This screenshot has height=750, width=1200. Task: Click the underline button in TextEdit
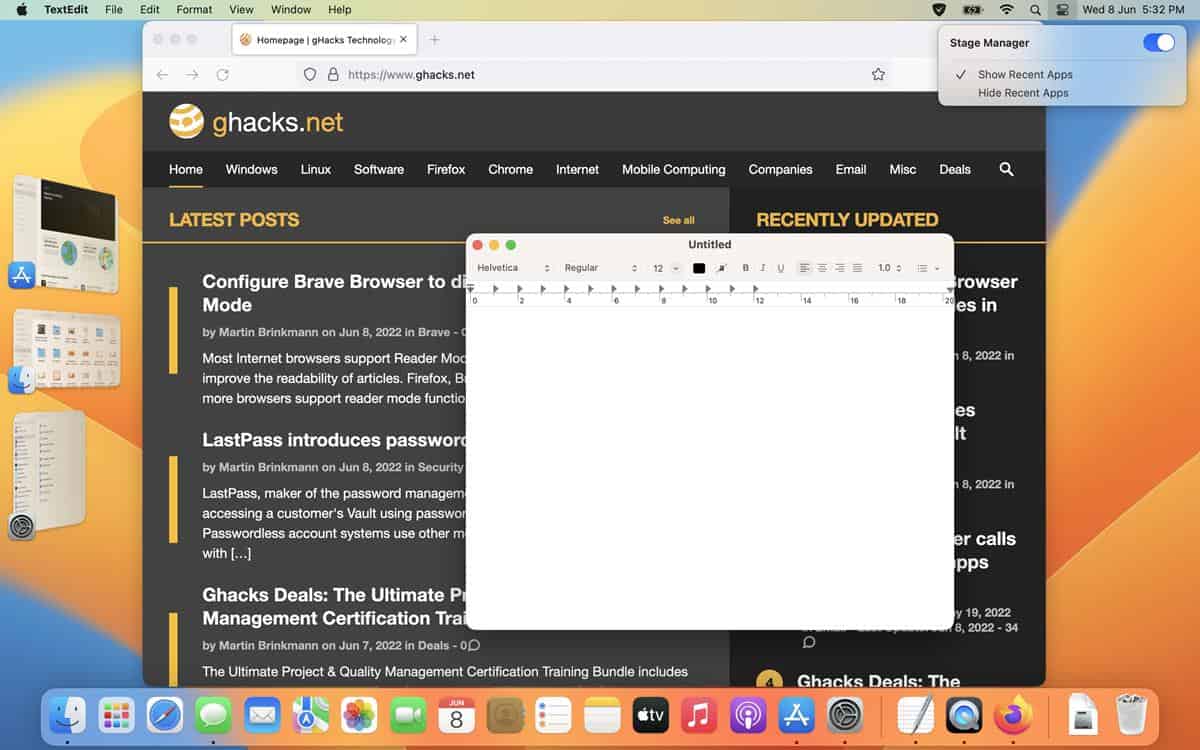781,268
